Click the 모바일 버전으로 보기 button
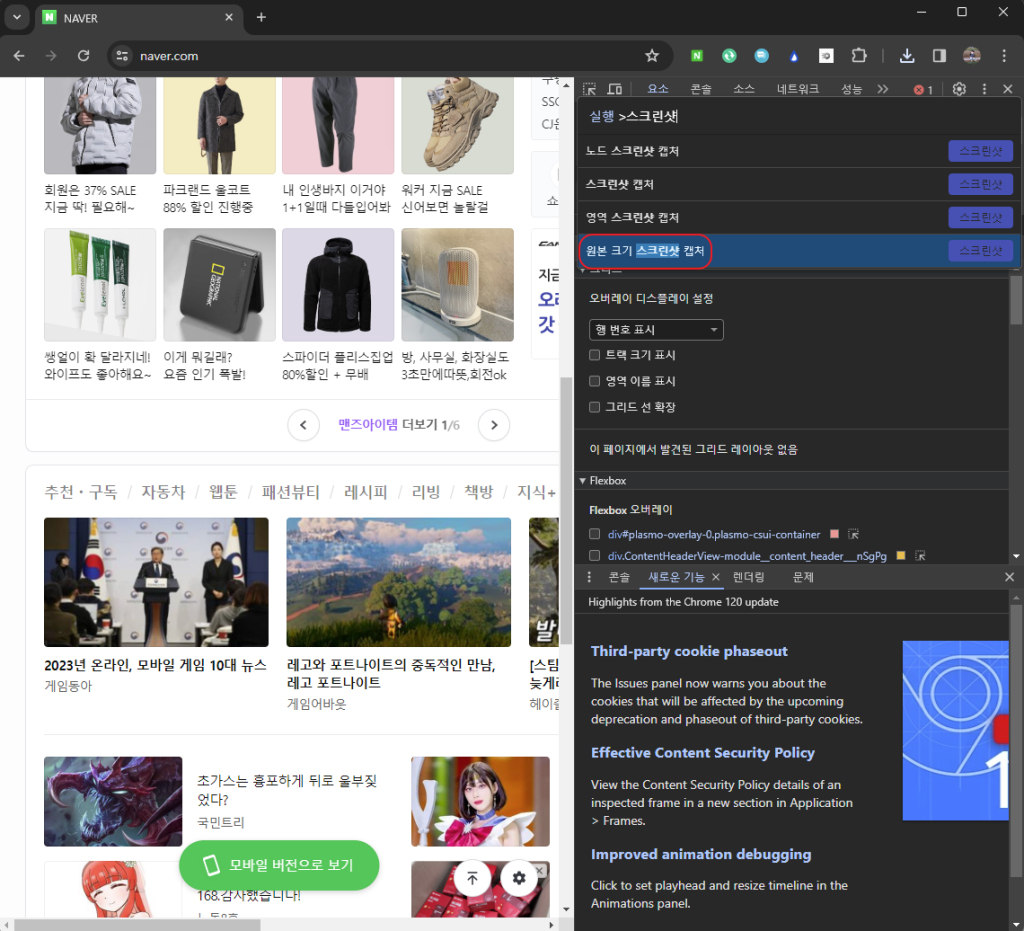This screenshot has height=931, width=1024. [279, 865]
